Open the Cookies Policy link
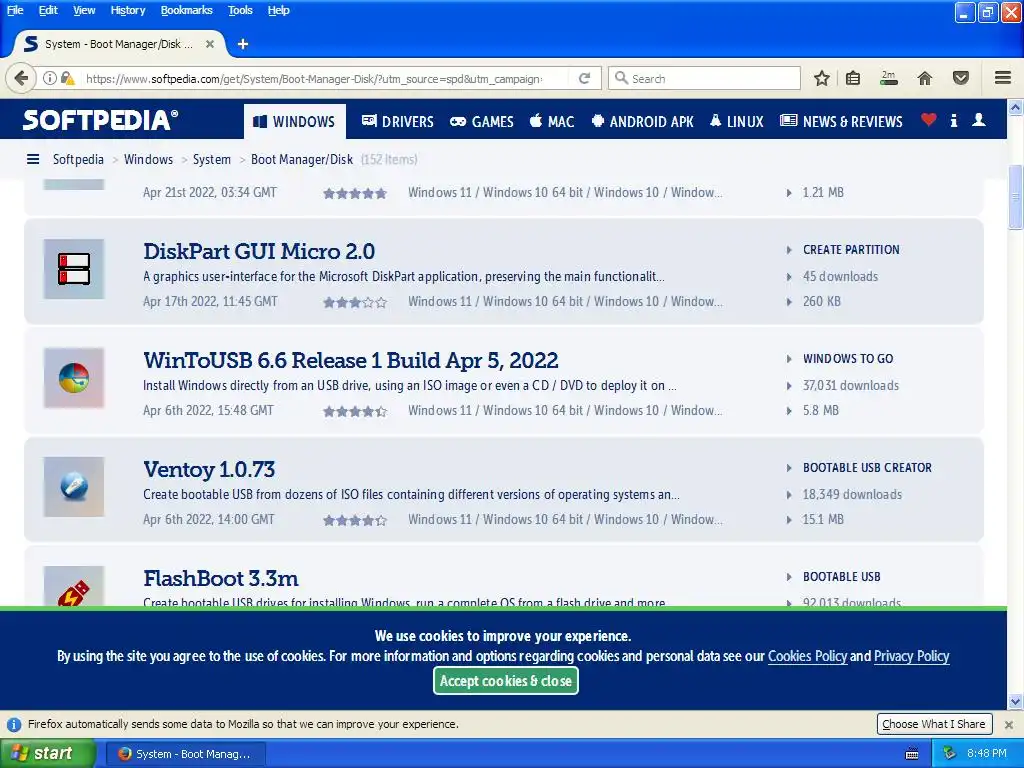 click(807, 656)
